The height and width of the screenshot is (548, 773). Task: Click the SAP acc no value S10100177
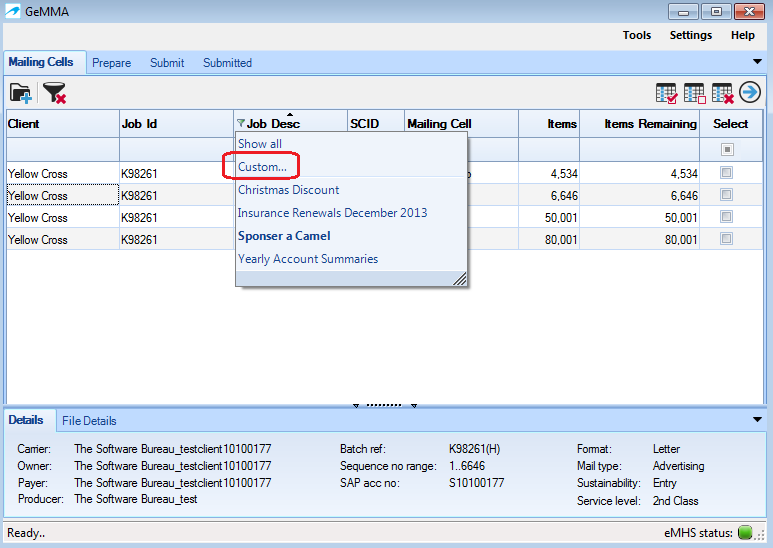(x=476, y=482)
